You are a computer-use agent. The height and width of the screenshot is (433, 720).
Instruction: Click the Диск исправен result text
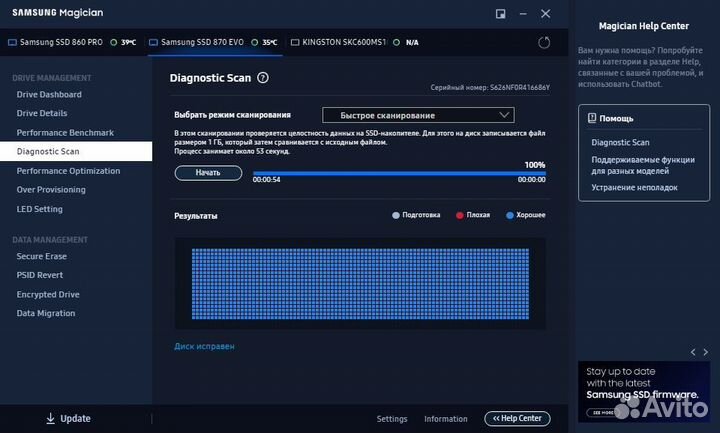(x=204, y=346)
